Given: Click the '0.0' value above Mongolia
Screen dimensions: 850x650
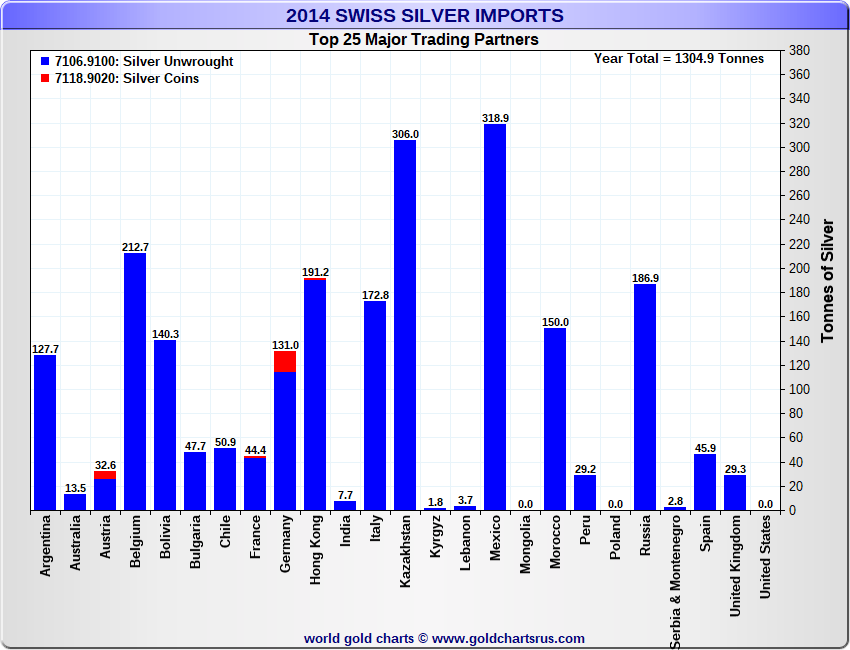Looking at the screenshot, I should tap(525, 504).
